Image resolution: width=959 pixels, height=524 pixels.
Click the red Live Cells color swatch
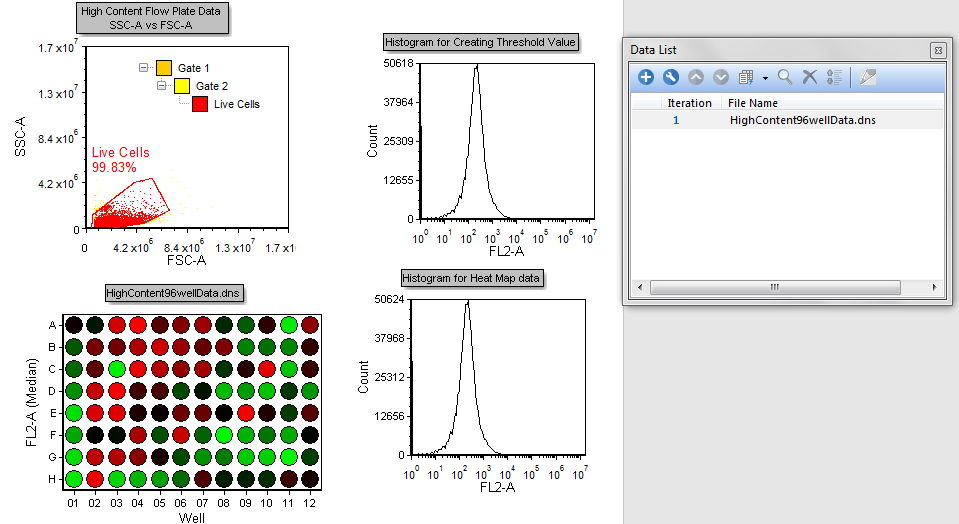[200, 104]
